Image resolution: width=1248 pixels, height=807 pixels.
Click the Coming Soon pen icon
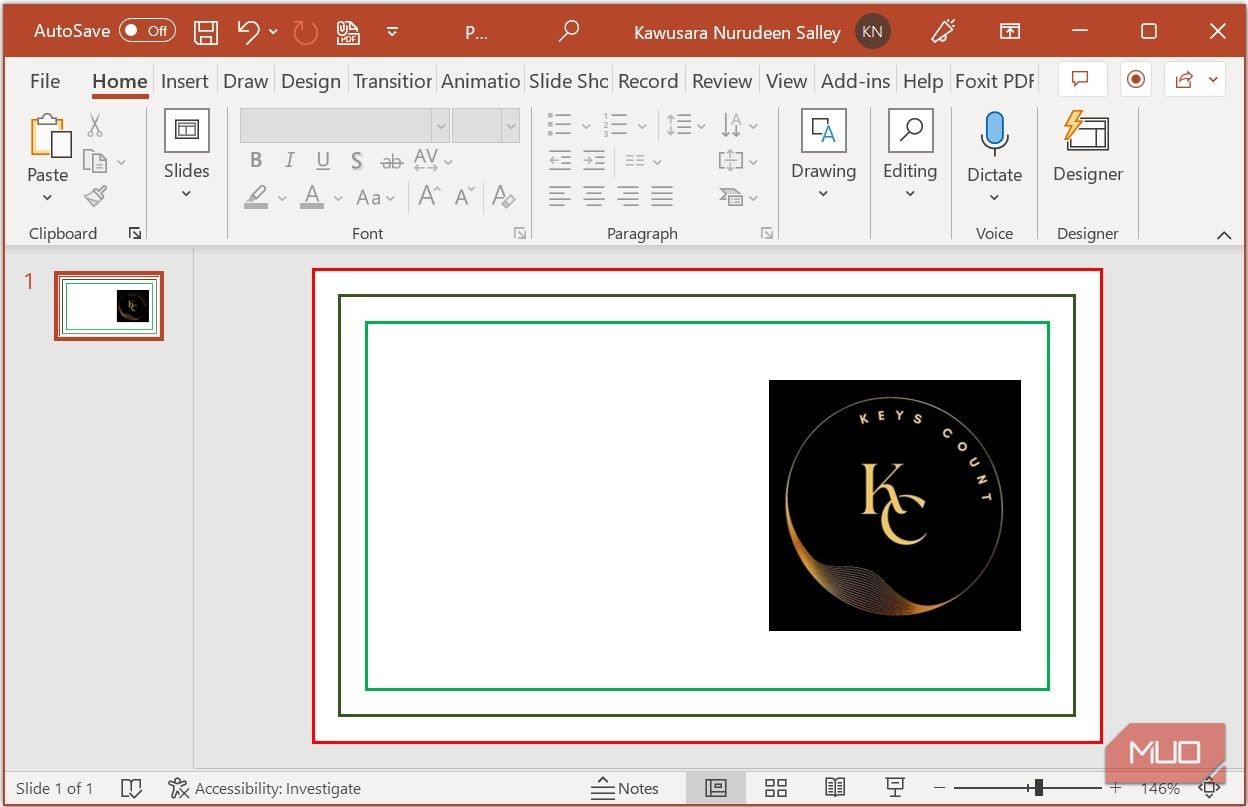click(943, 32)
